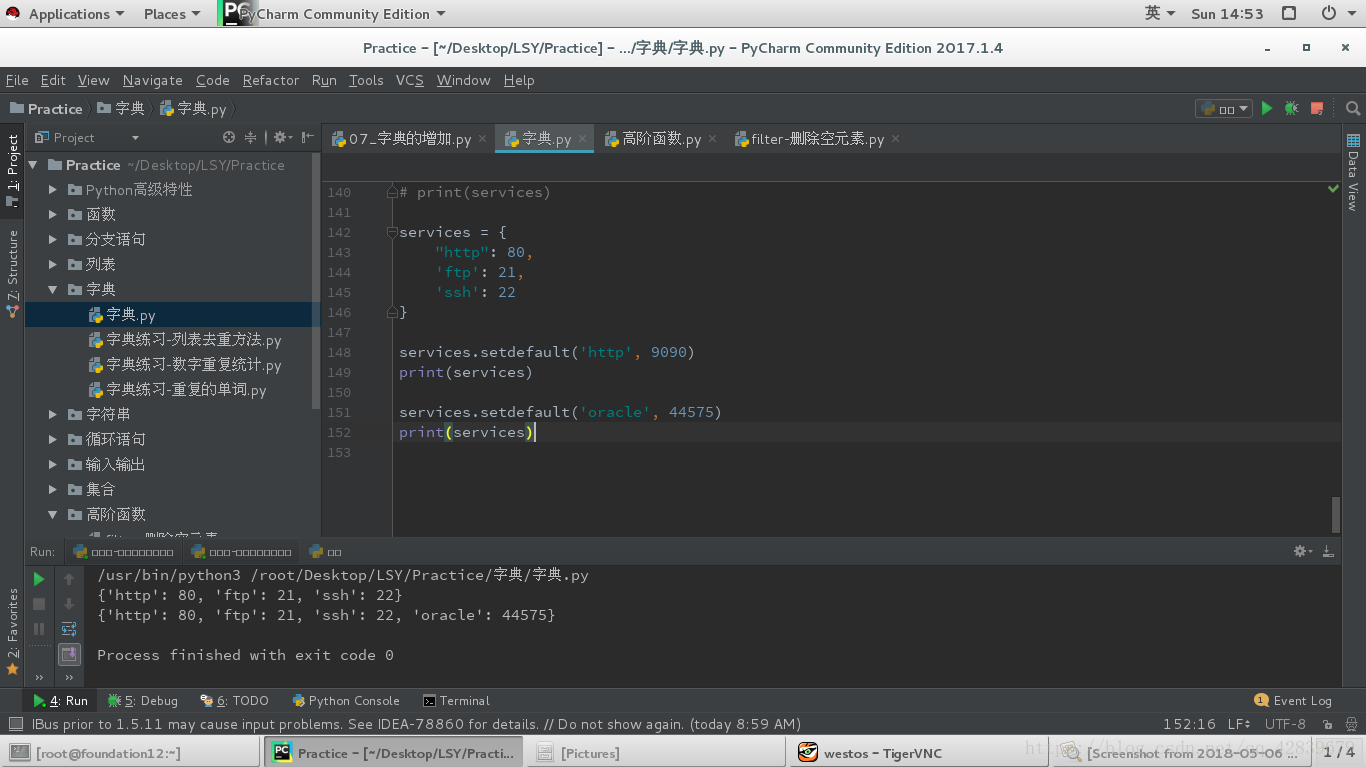Close the 07_字典的增加.py tab
This screenshot has width=1366, height=768.
tap(482, 139)
